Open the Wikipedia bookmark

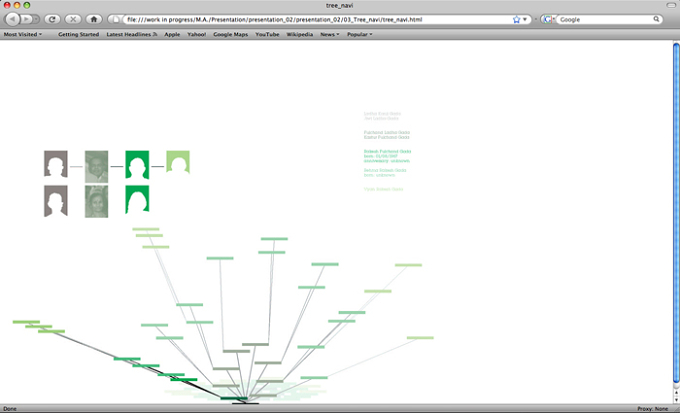pyautogui.click(x=300, y=34)
